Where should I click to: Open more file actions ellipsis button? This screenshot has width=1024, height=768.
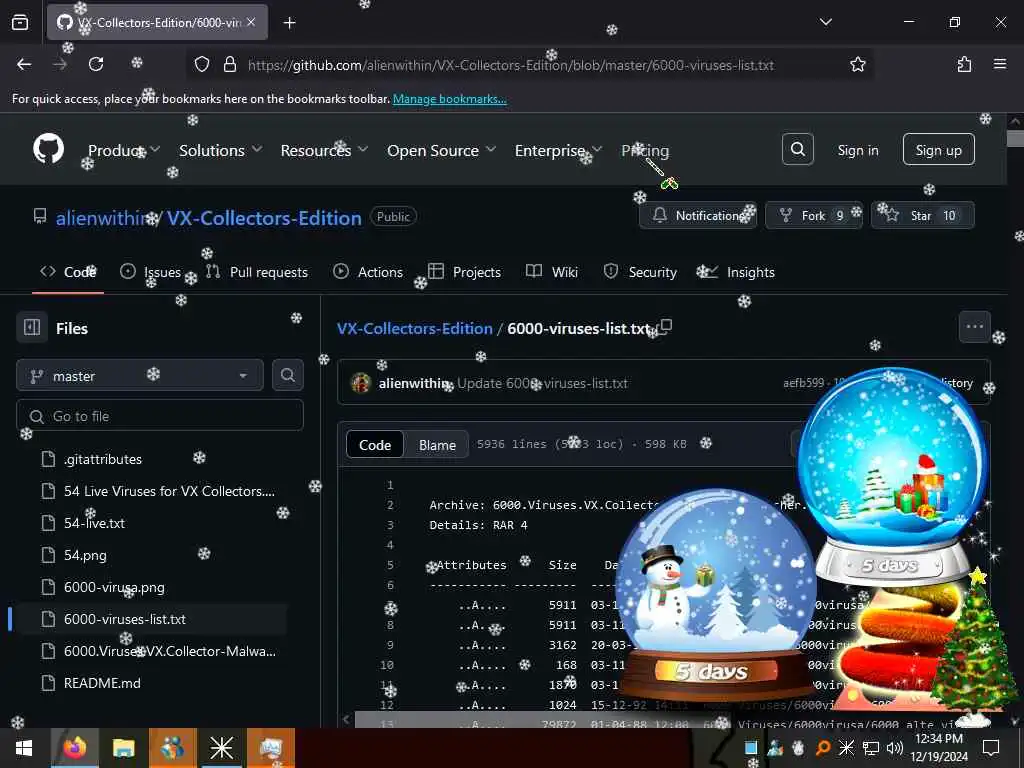pos(974,327)
